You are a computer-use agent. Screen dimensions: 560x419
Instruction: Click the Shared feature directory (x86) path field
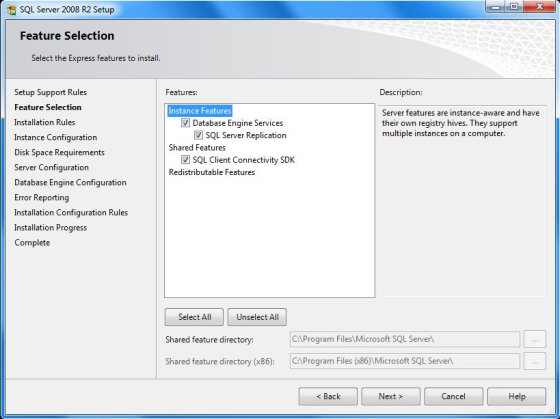[x=405, y=361]
